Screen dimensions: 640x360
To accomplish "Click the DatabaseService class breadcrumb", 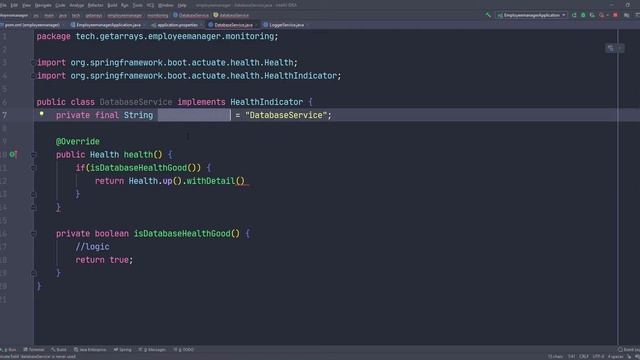I will [191, 16].
